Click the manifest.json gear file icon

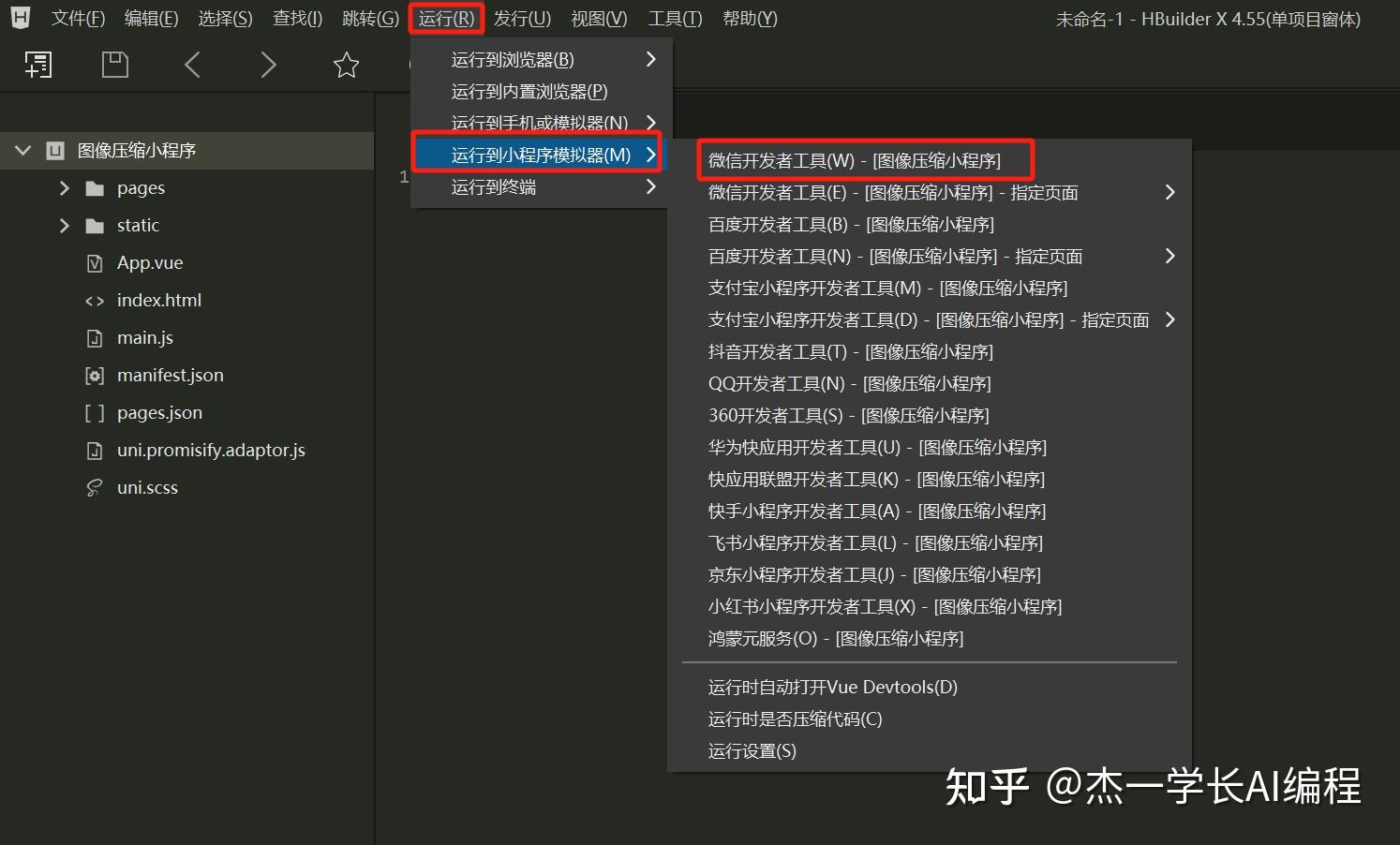pyautogui.click(x=95, y=376)
